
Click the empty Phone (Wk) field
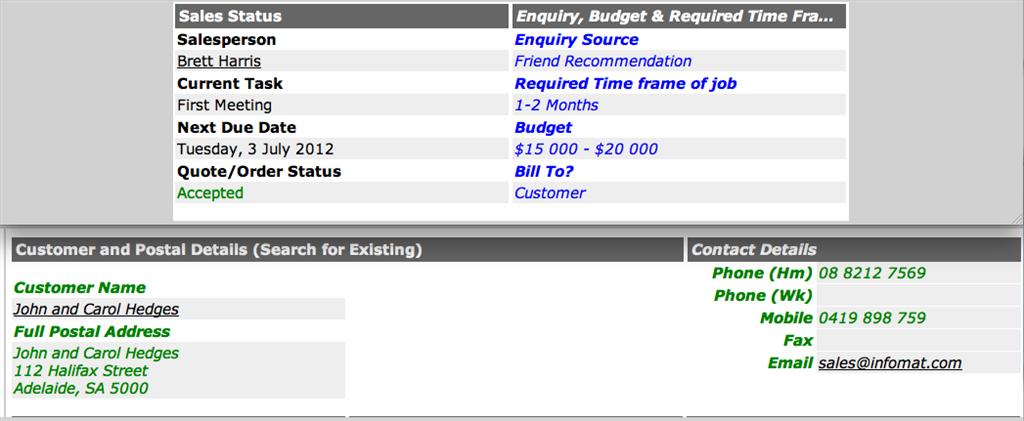(918, 296)
